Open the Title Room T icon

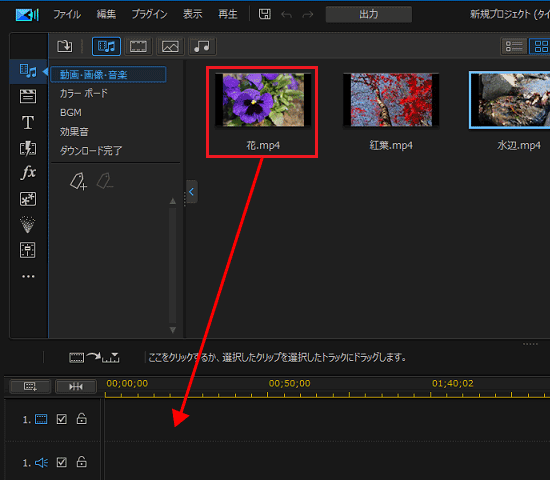28,122
